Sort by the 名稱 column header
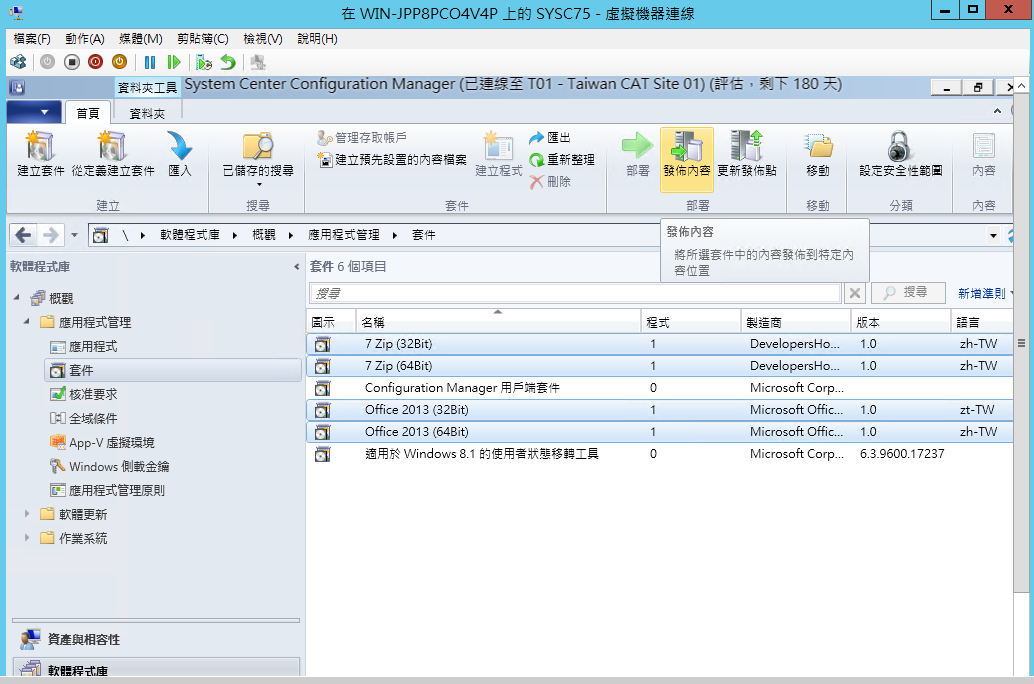The image size is (1034, 684). tap(498, 322)
